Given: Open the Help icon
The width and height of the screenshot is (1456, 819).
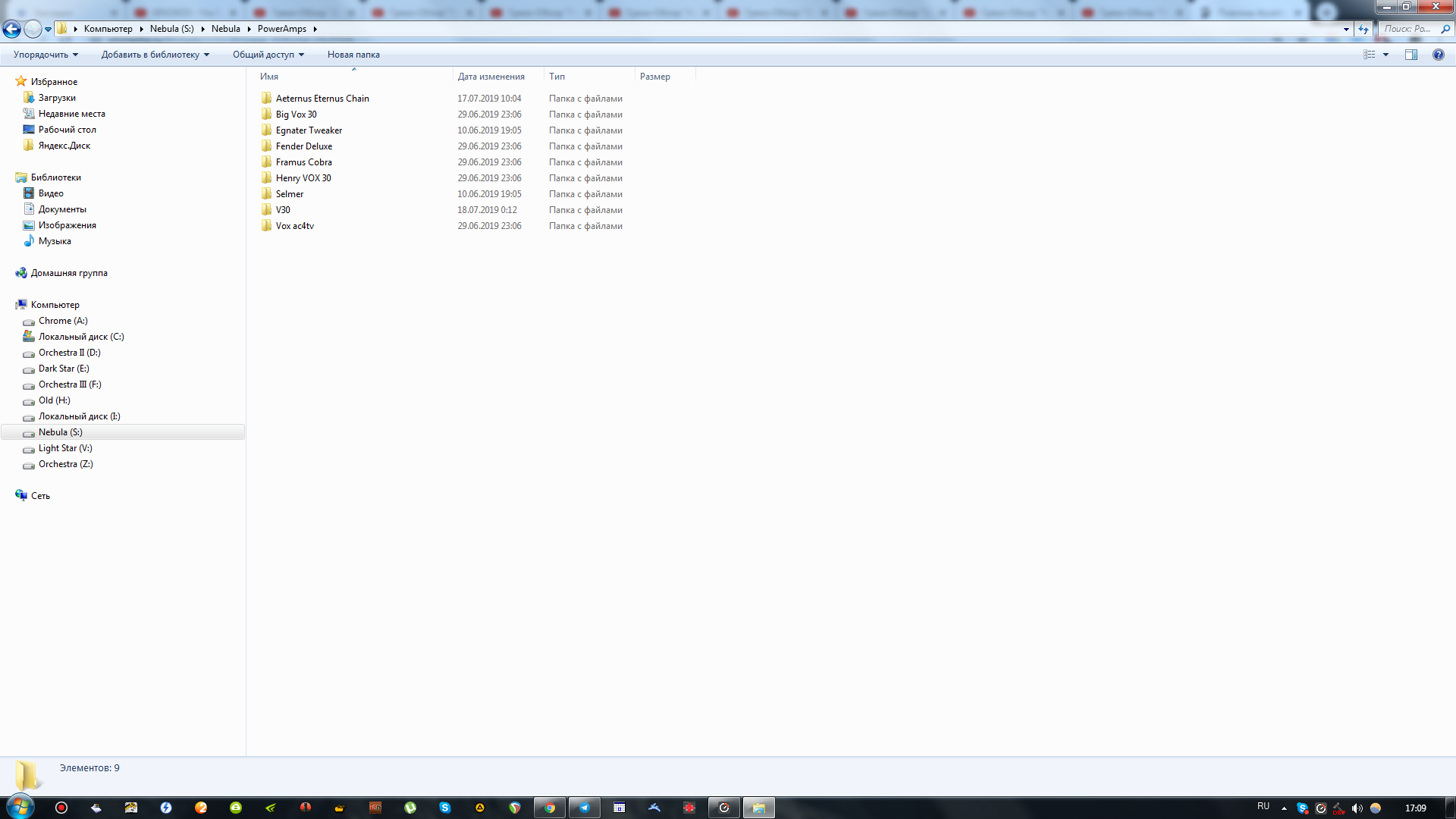Looking at the screenshot, I should tap(1439, 55).
